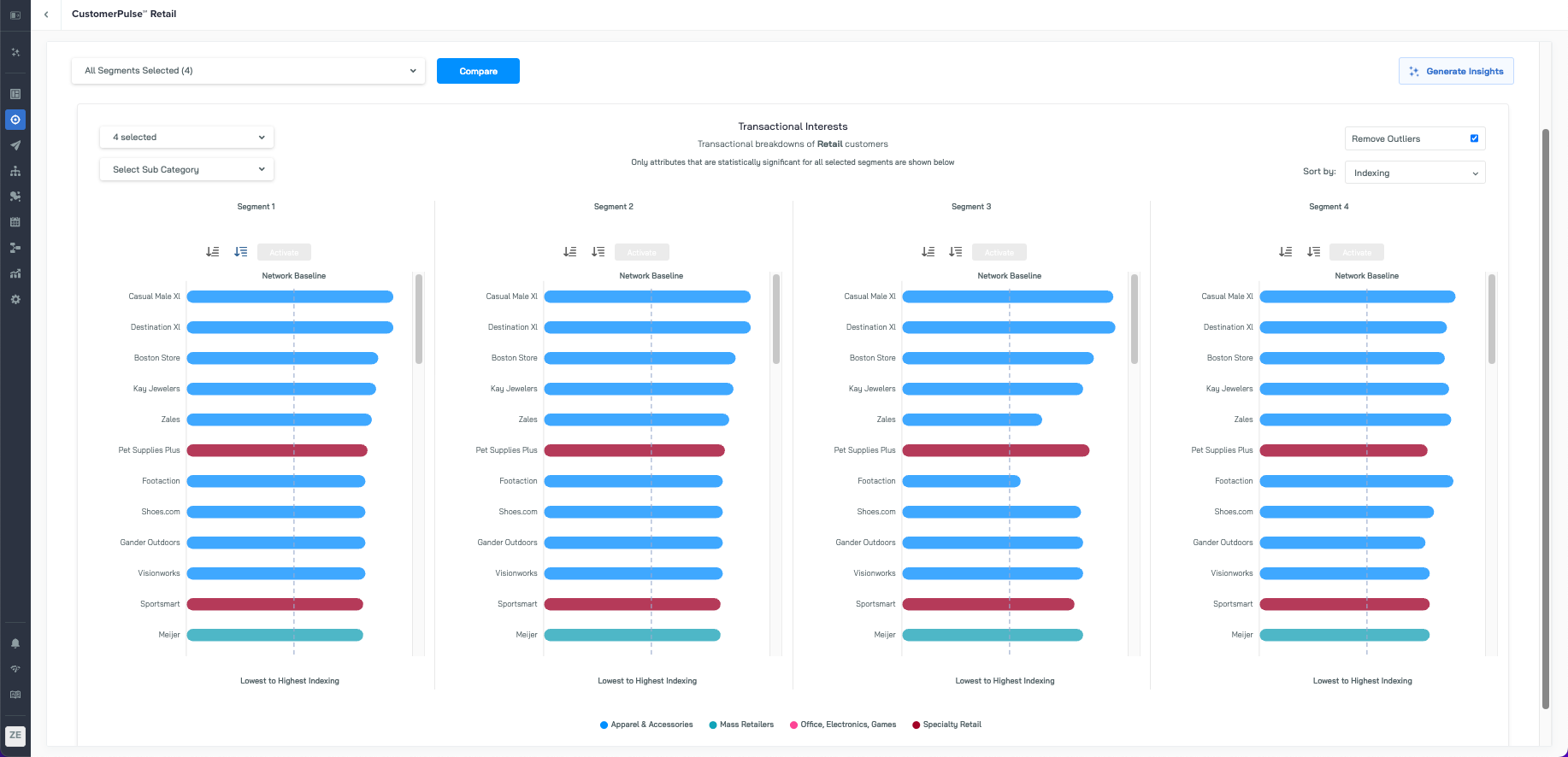This screenshot has width=1568, height=757.
Task: Open the Sort by Indexing dropdown
Action: point(1415,173)
